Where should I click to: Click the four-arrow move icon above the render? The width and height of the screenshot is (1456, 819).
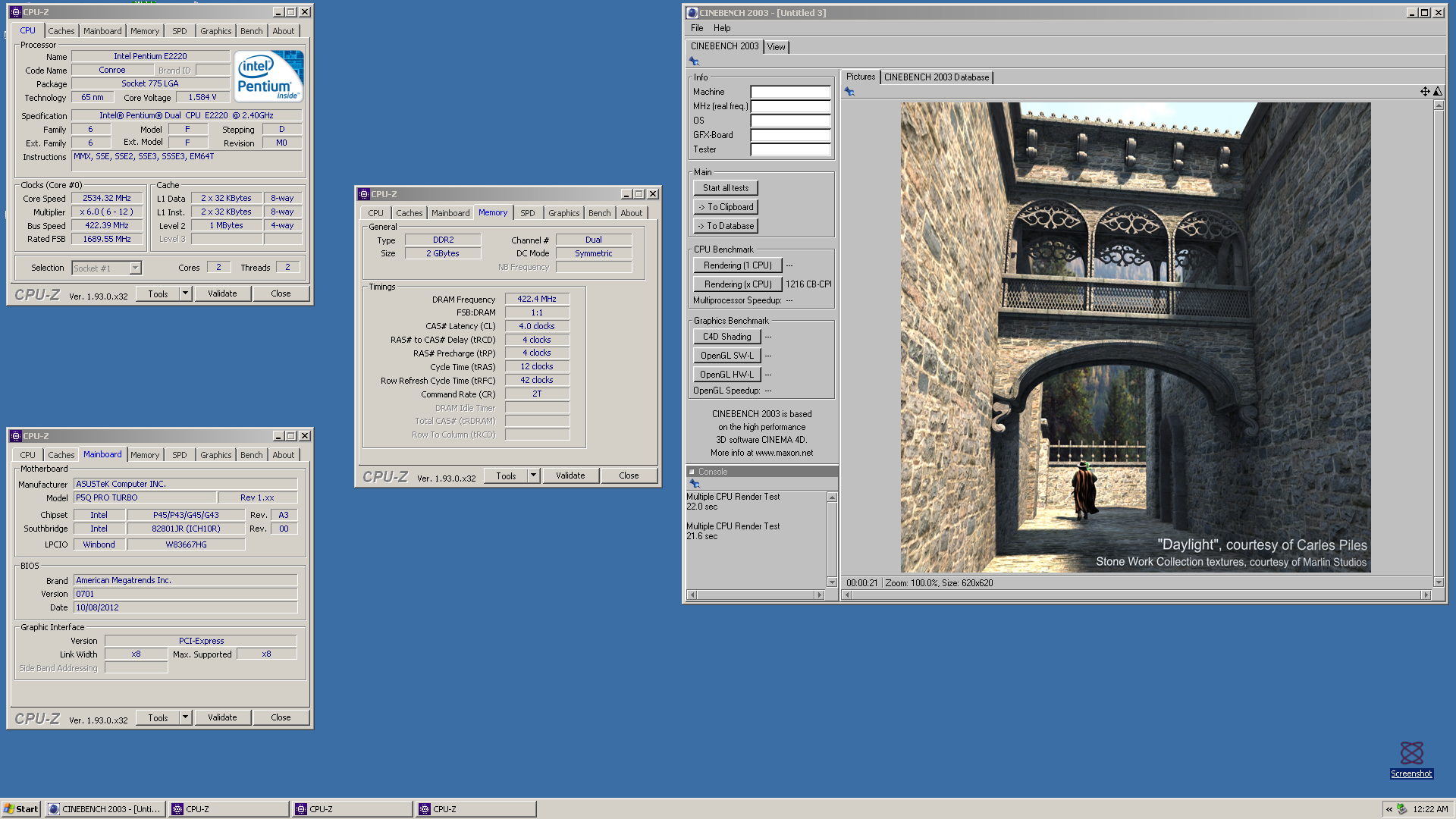point(1425,92)
